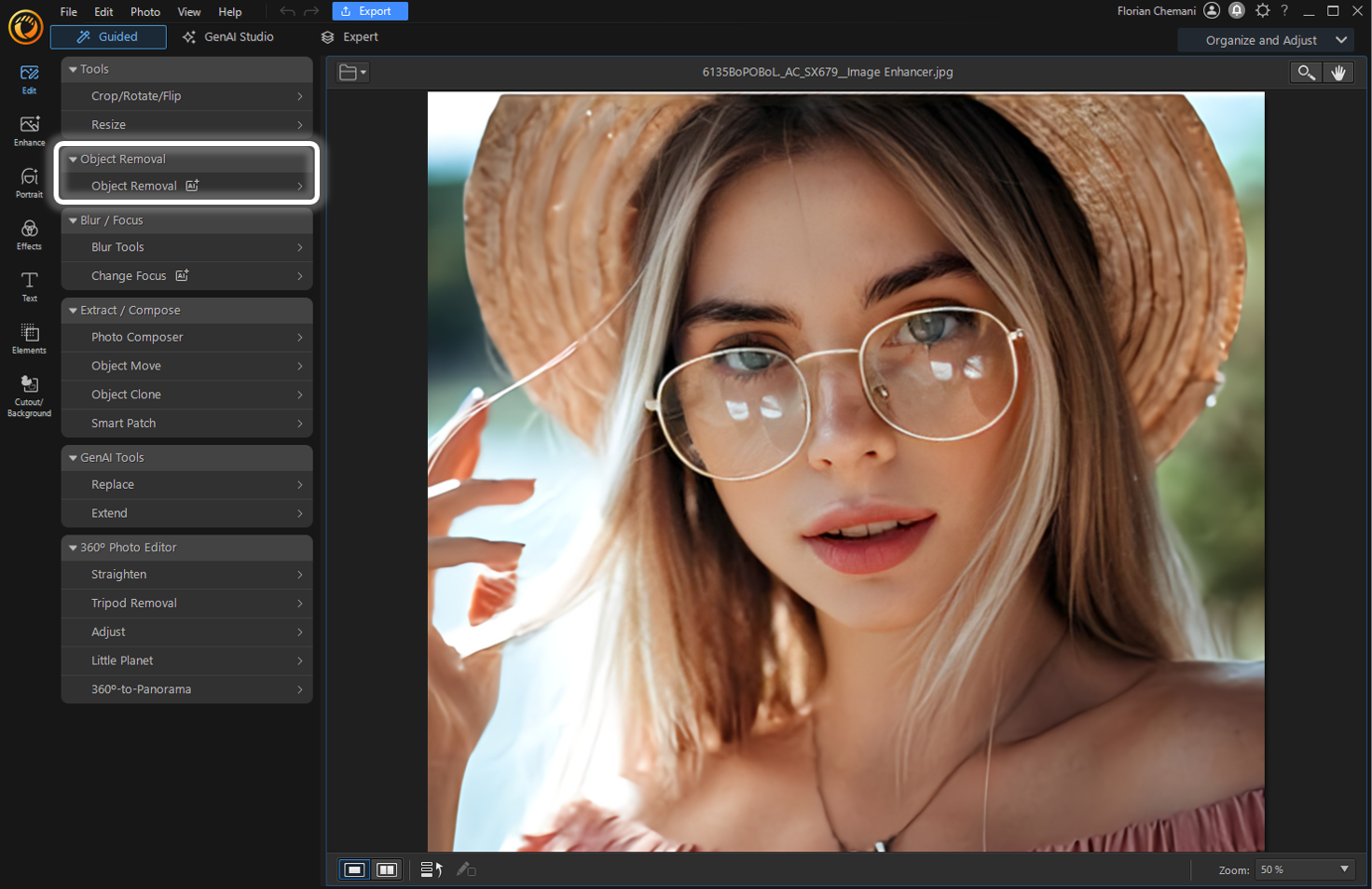Open the folder browser menu

point(350,72)
